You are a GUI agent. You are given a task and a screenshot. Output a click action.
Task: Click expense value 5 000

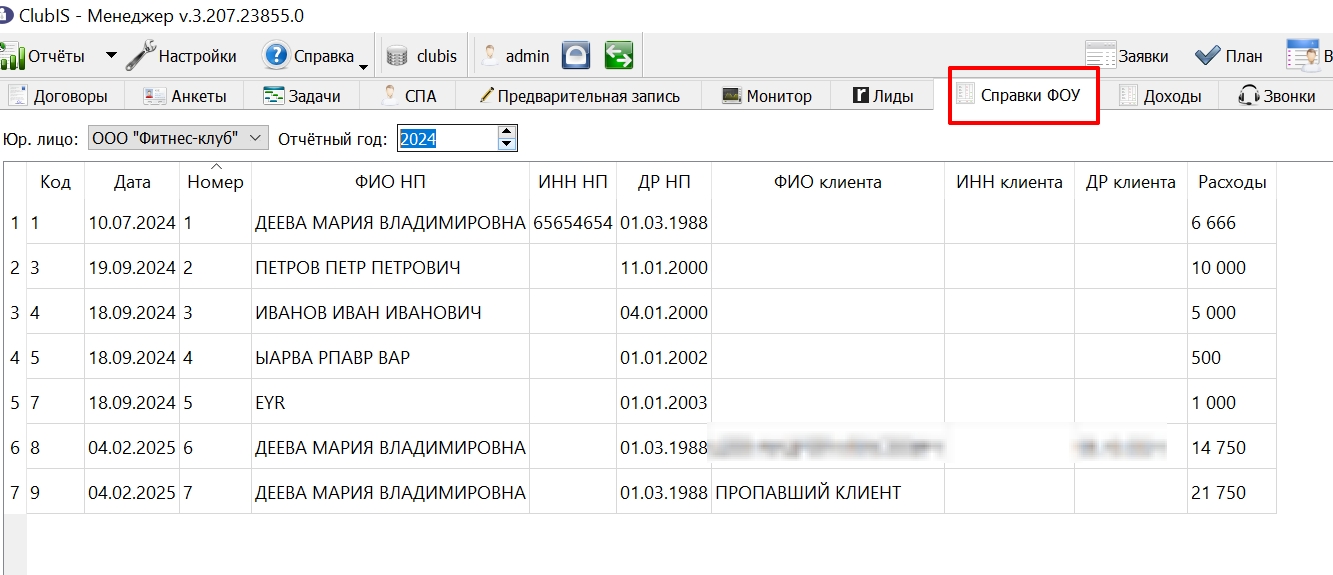tap(1232, 313)
